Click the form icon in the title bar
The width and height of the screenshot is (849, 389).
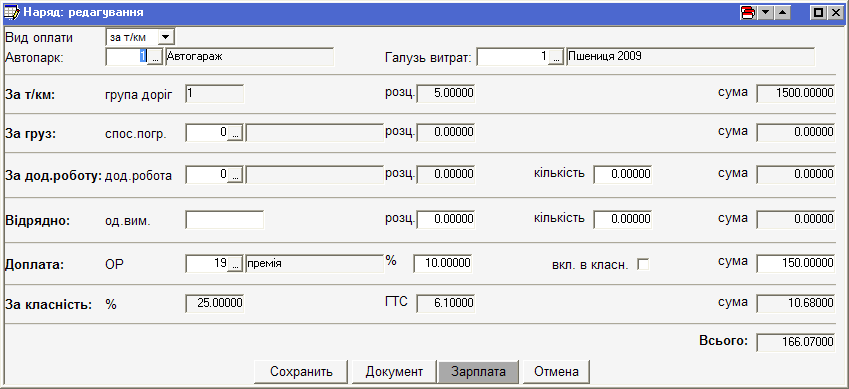pos(11,11)
